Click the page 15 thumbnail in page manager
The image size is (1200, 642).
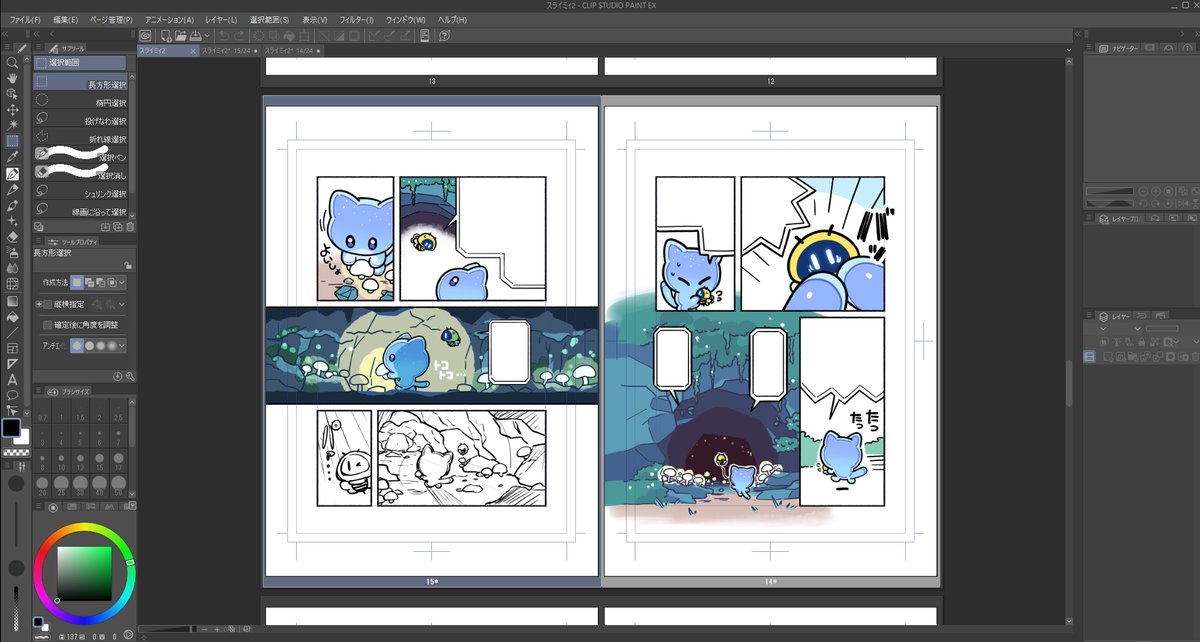(x=432, y=341)
